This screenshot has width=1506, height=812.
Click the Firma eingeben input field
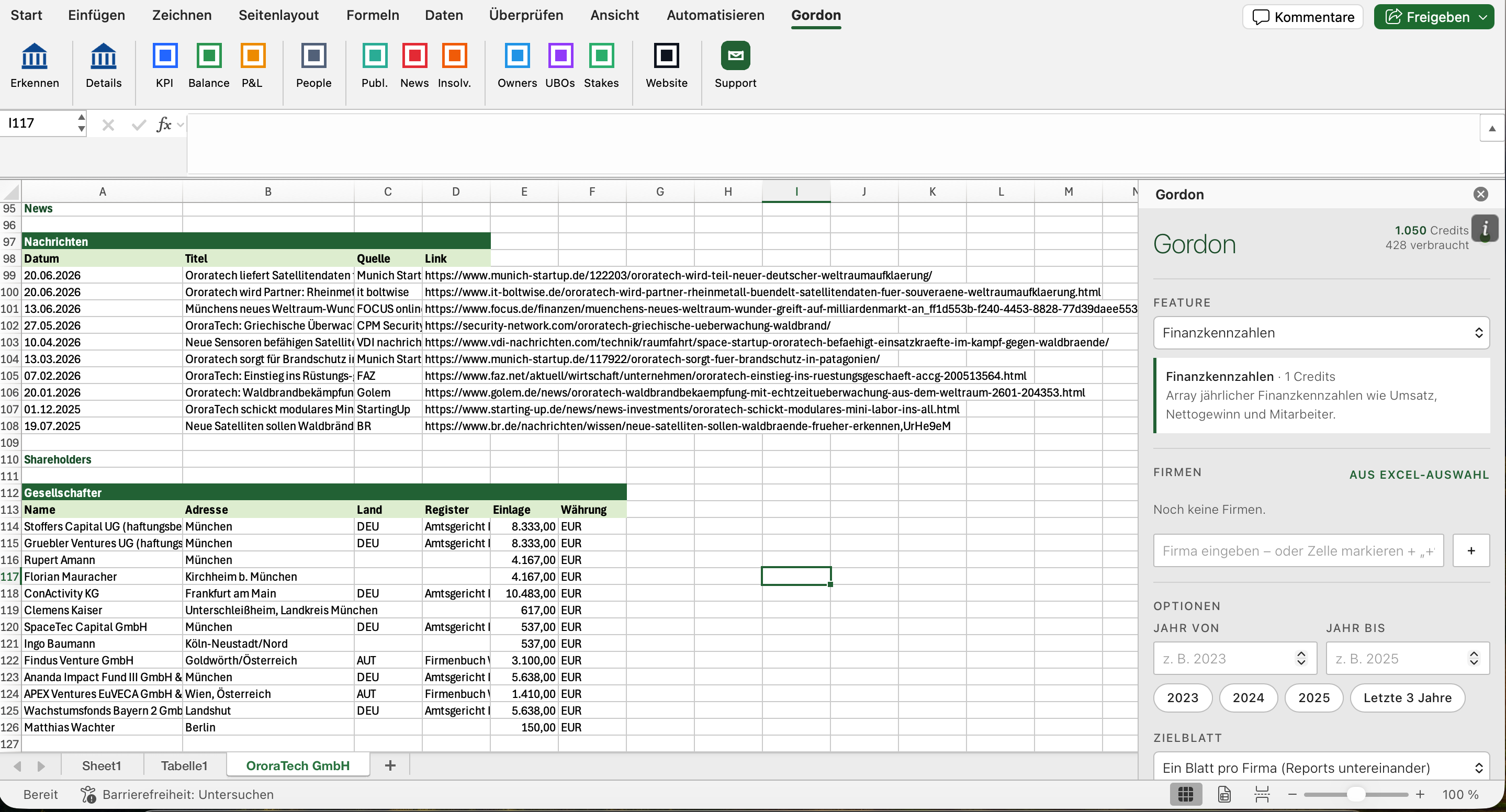coord(1298,550)
